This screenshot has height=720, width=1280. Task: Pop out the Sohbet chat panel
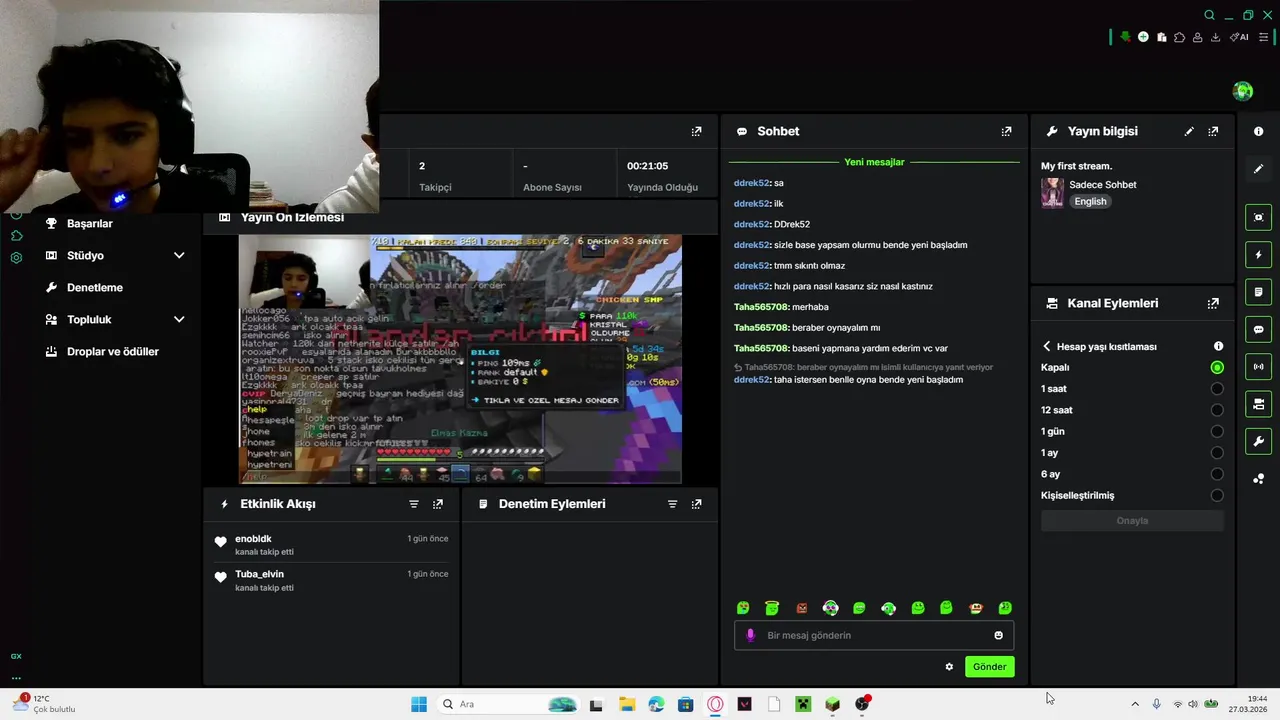point(1006,131)
